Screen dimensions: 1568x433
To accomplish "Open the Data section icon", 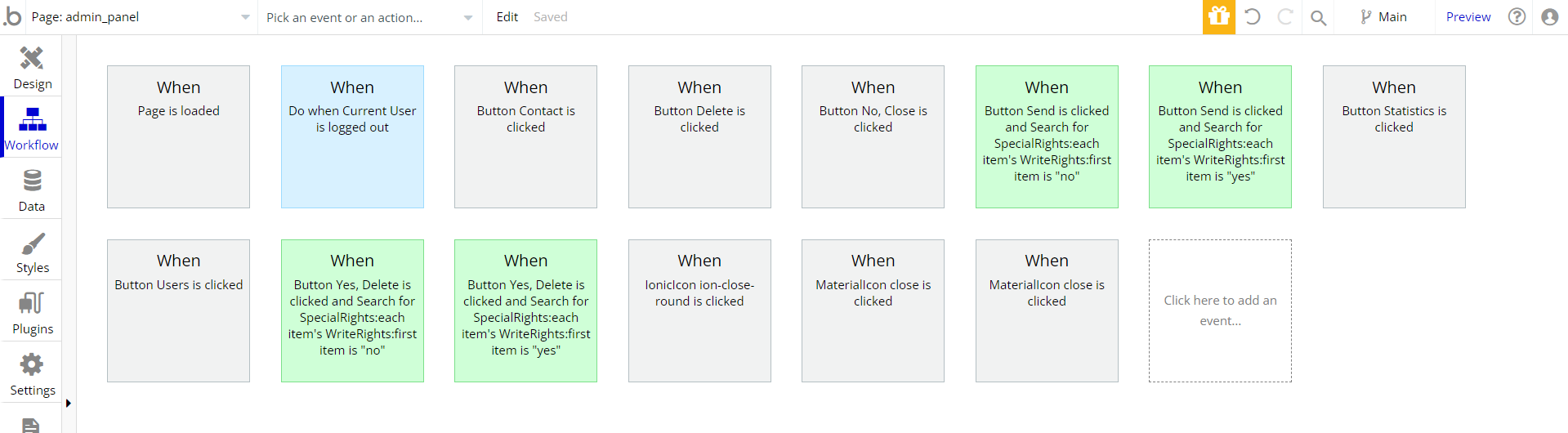I will point(32,181).
